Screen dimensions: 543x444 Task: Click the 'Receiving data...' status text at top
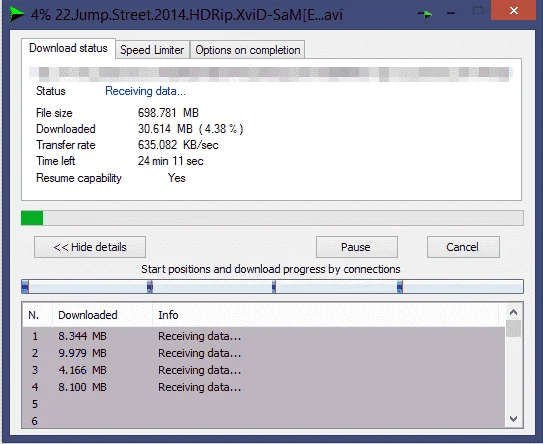click(145, 91)
